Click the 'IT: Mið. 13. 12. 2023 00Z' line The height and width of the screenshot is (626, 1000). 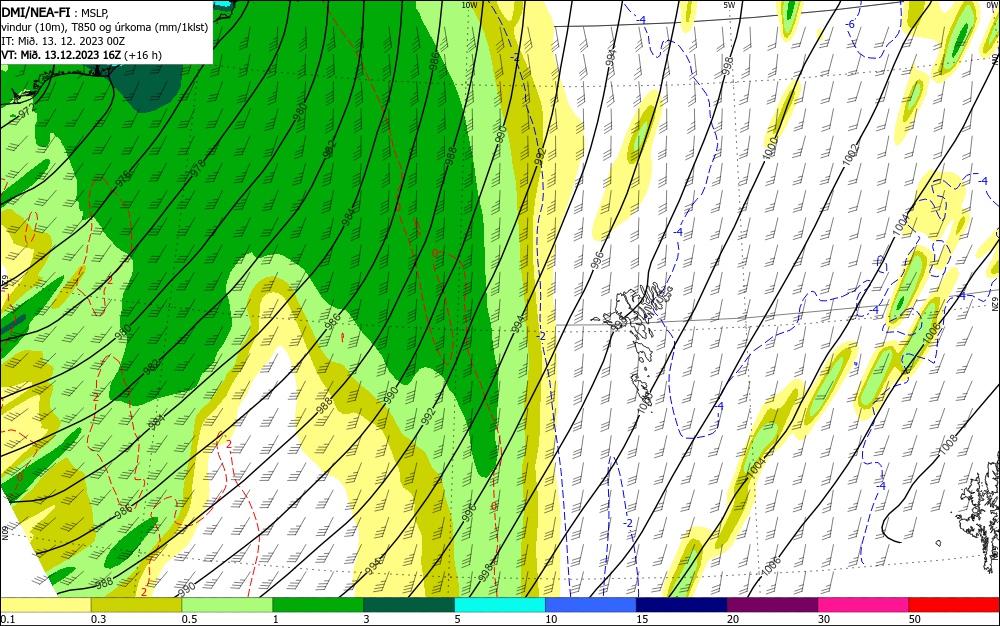[x=63, y=41]
